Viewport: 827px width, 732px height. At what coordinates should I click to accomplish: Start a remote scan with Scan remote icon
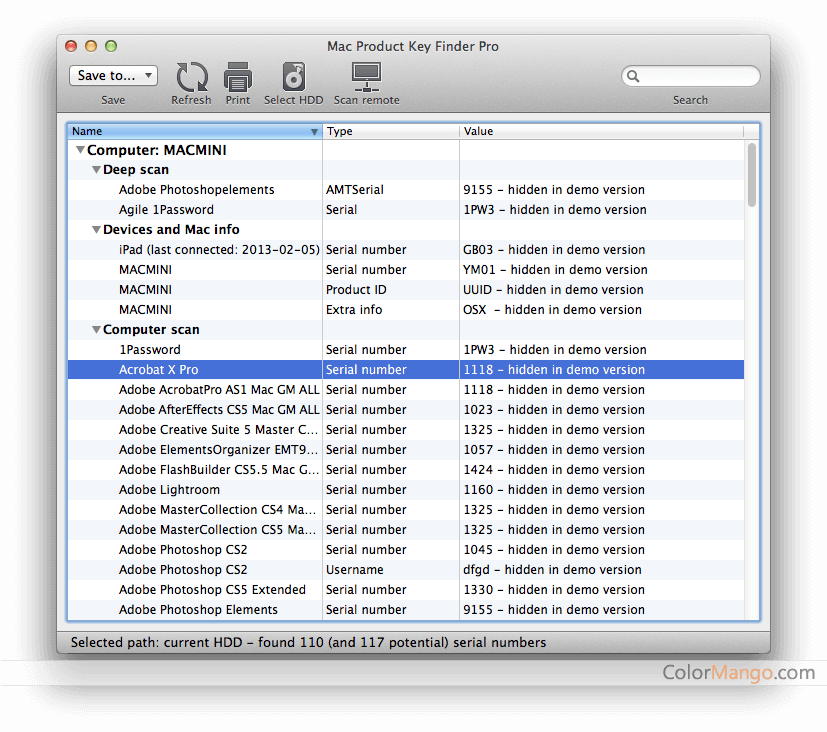pyautogui.click(x=365, y=77)
